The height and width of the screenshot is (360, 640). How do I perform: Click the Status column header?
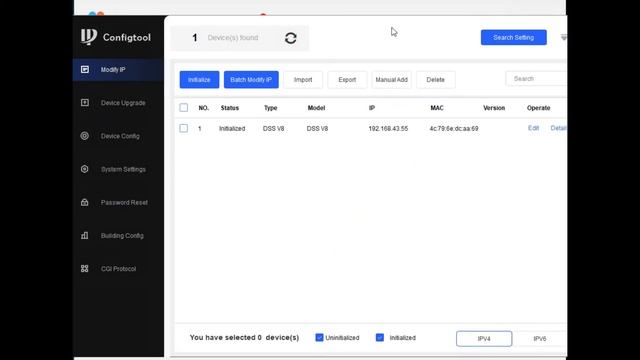[230, 108]
